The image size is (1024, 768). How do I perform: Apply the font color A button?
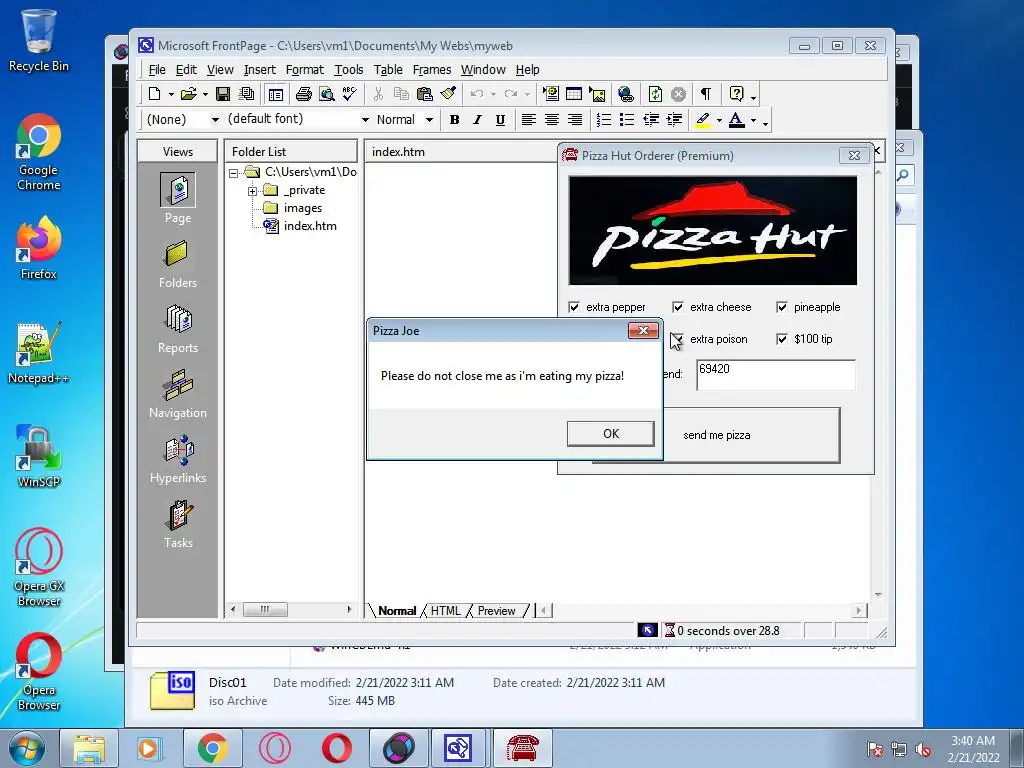737,120
